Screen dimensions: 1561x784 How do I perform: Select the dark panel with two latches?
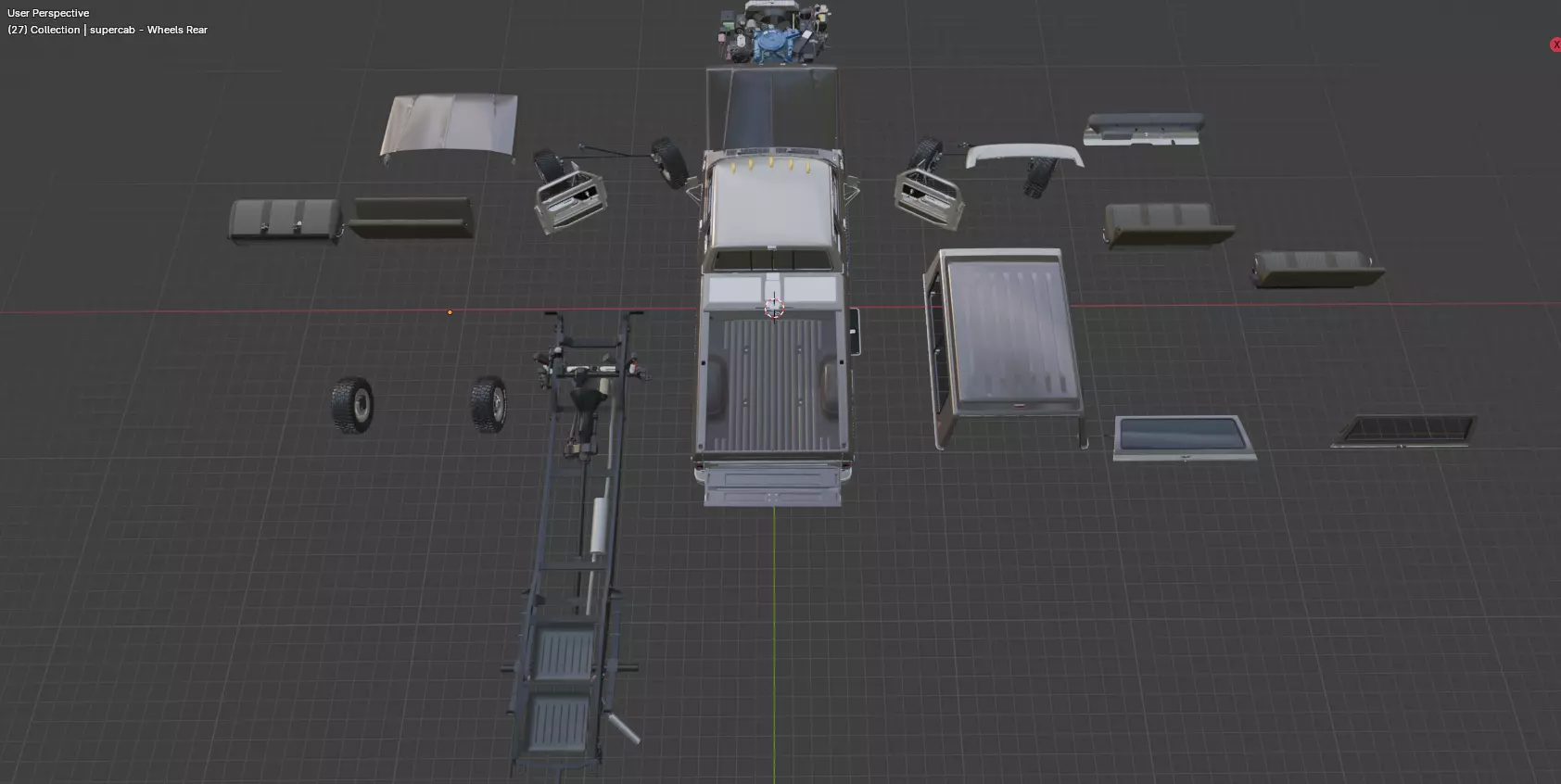286,221
